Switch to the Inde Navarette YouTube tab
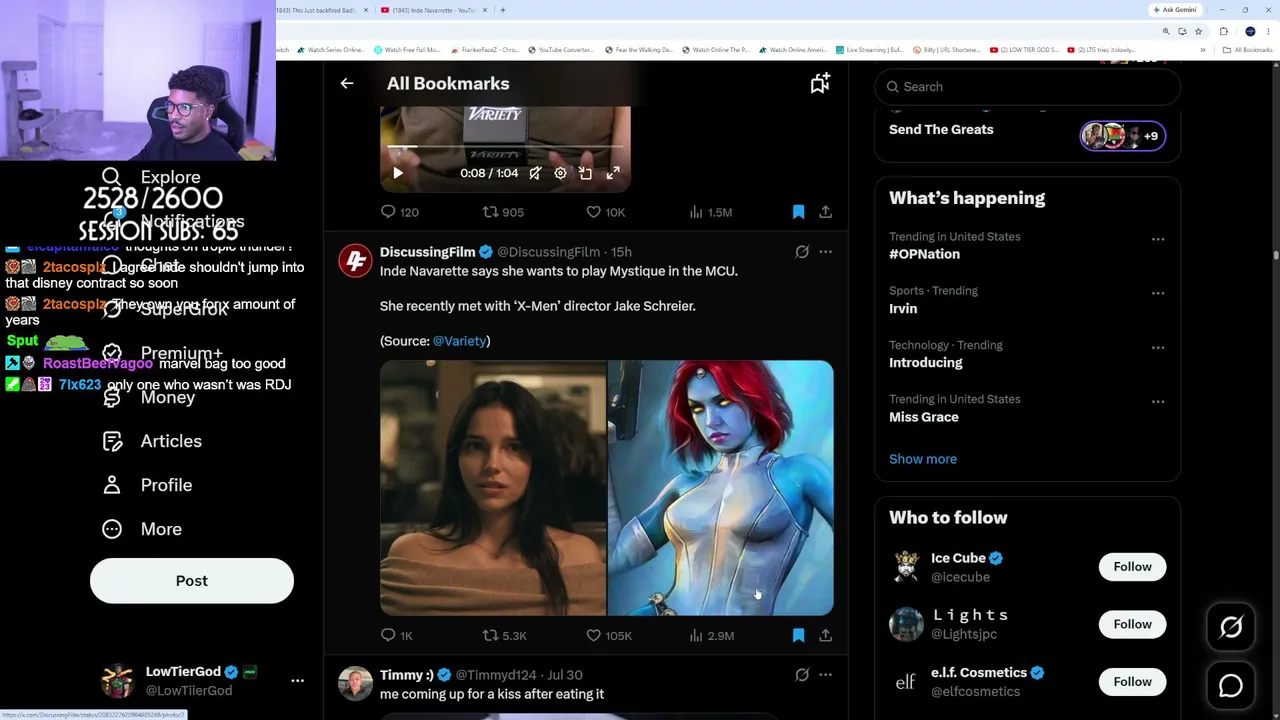Image resolution: width=1280 pixels, height=720 pixels. pos(435,10)
